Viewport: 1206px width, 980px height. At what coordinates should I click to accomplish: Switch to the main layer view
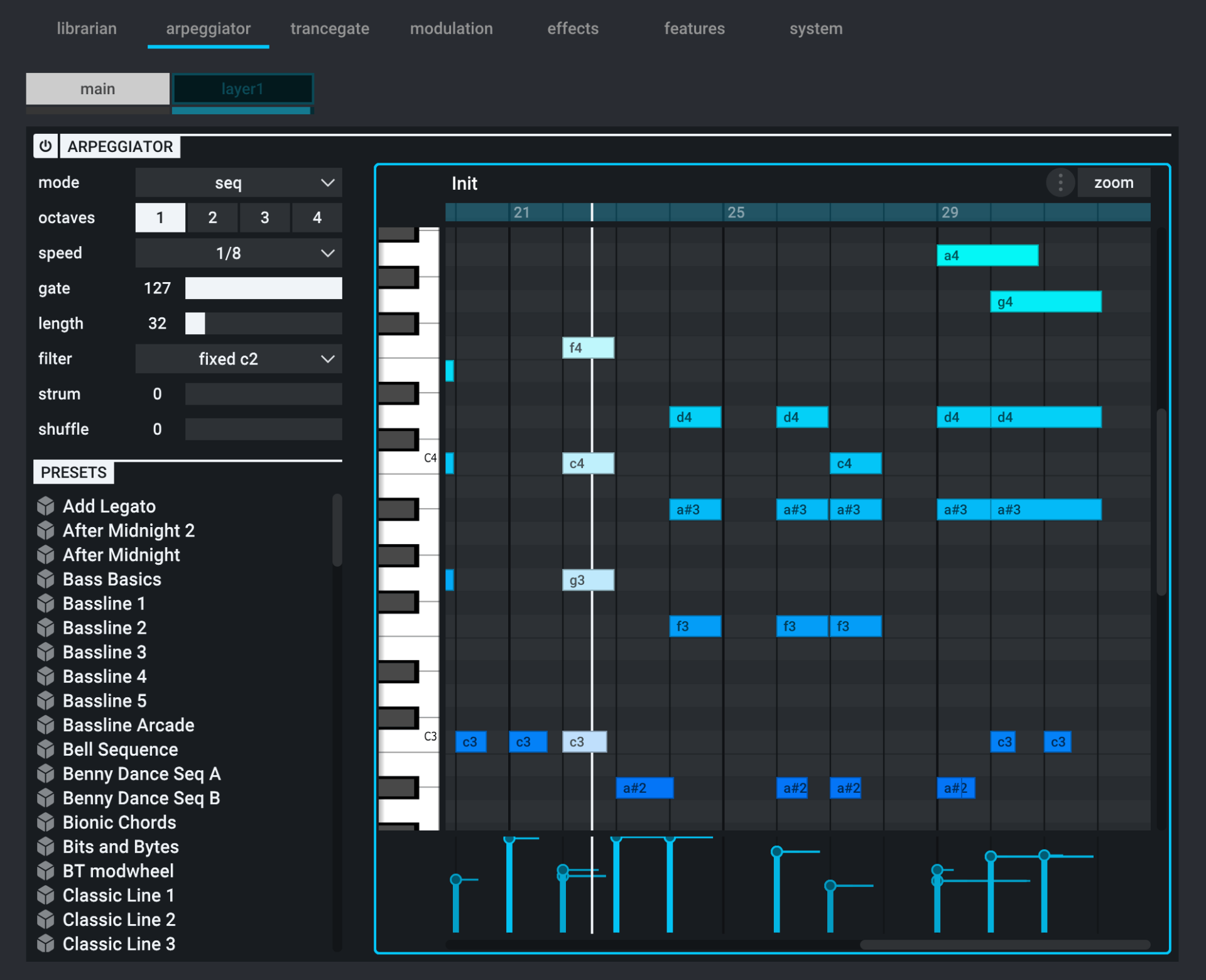97,89
